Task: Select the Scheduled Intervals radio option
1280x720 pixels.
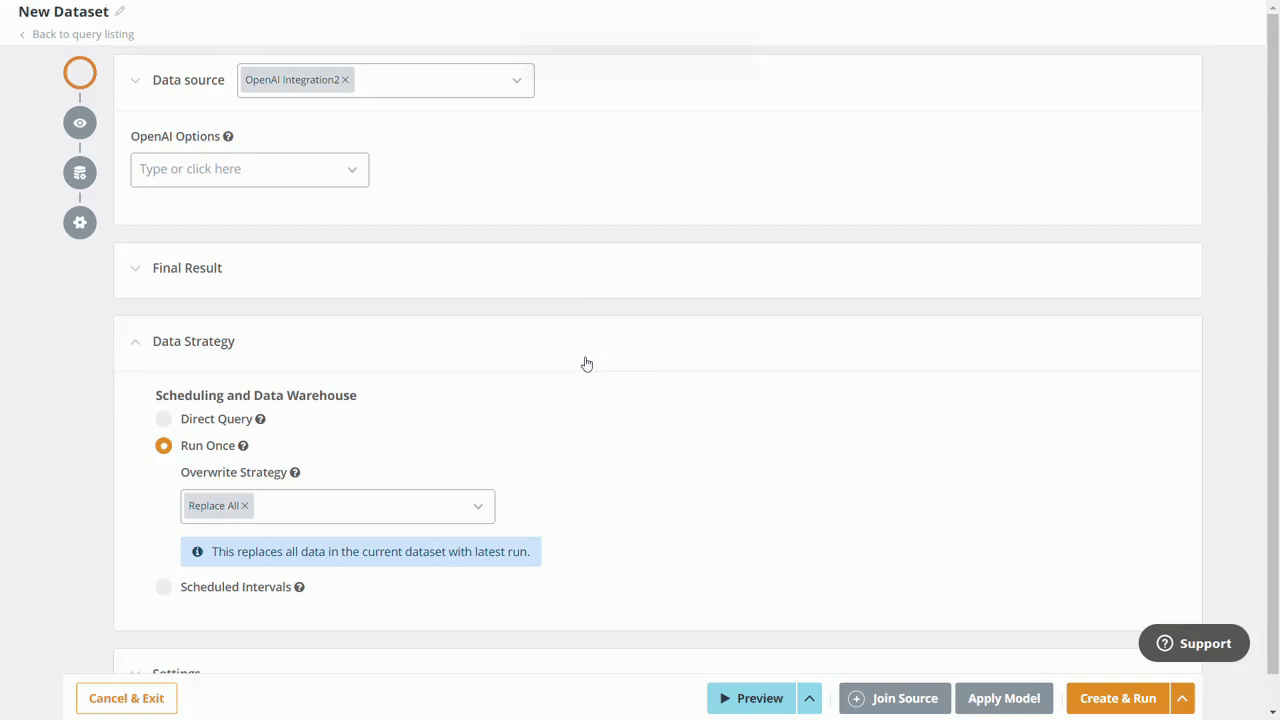Action: click(164, 587)
